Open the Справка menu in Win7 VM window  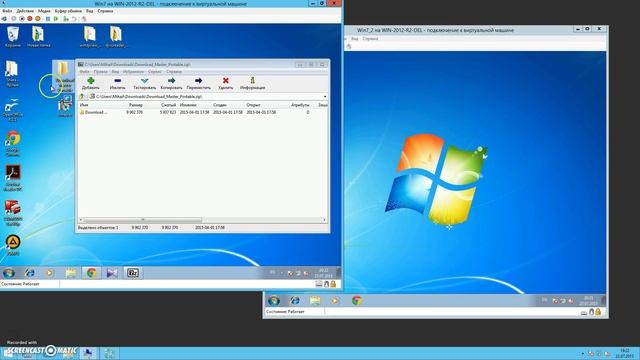point(105,11)
